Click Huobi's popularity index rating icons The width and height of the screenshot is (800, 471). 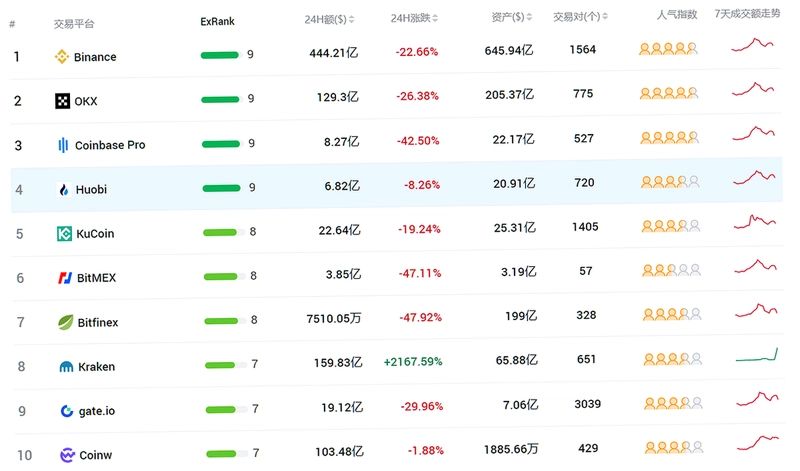pyautogui.click(x=670, y=182)
